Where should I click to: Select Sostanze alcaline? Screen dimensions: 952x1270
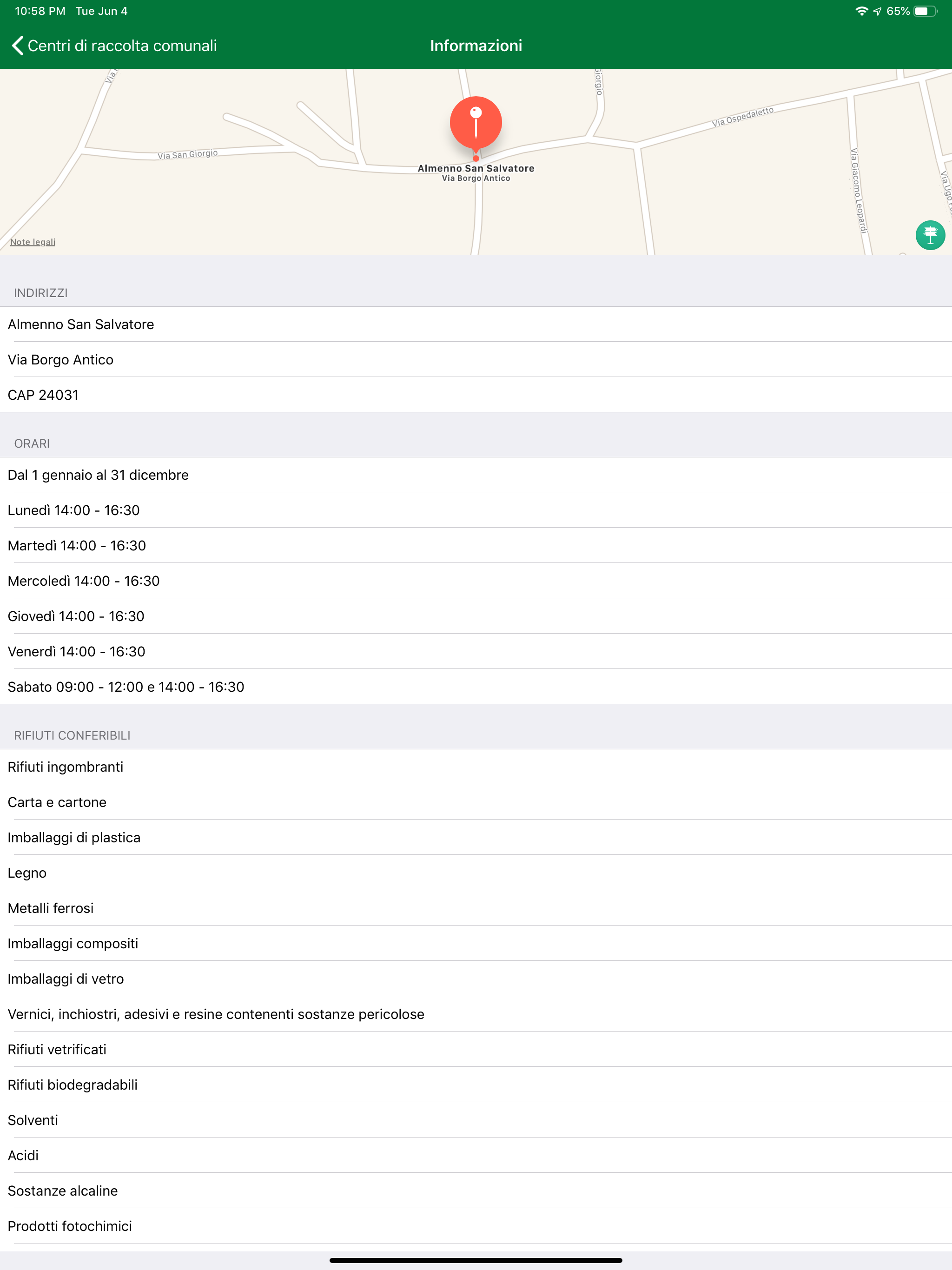476,1191
